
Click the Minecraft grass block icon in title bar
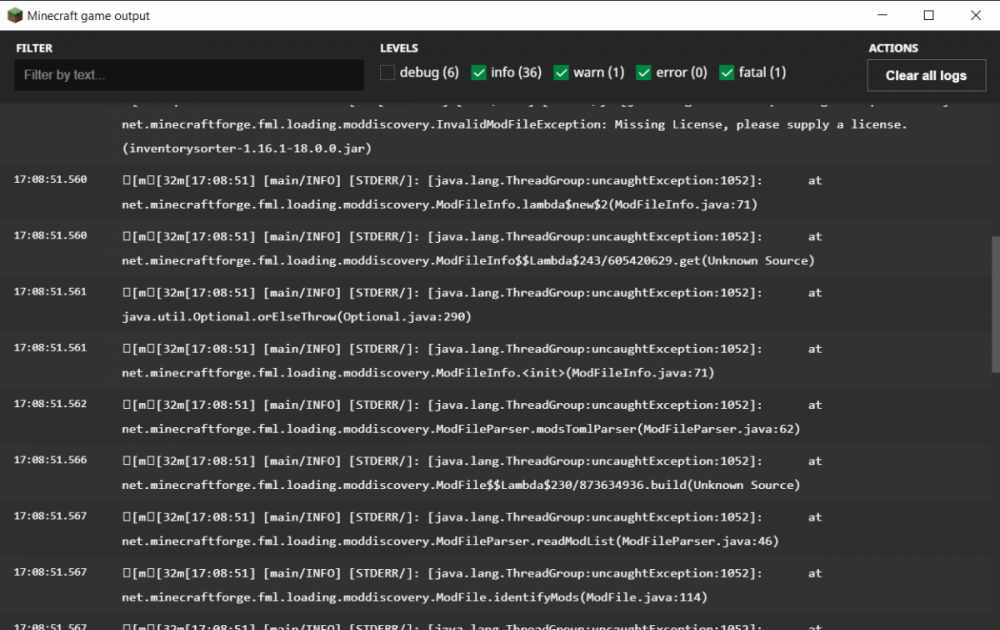[x=14, y=15]
